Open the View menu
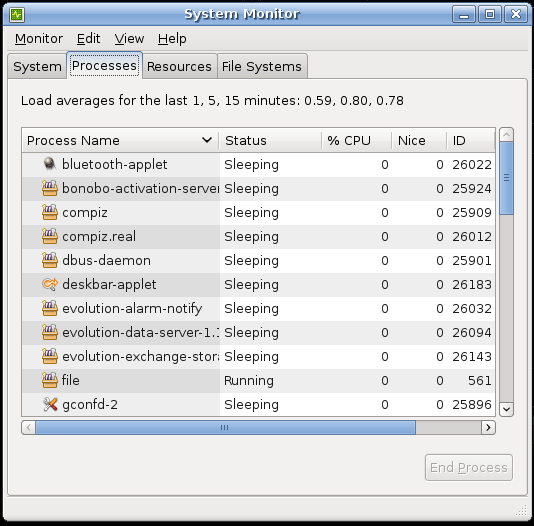 point(129,39)
